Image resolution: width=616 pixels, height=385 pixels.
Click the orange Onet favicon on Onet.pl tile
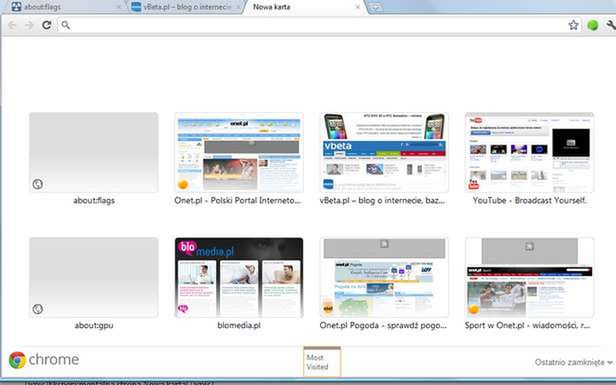coord(183,184)
